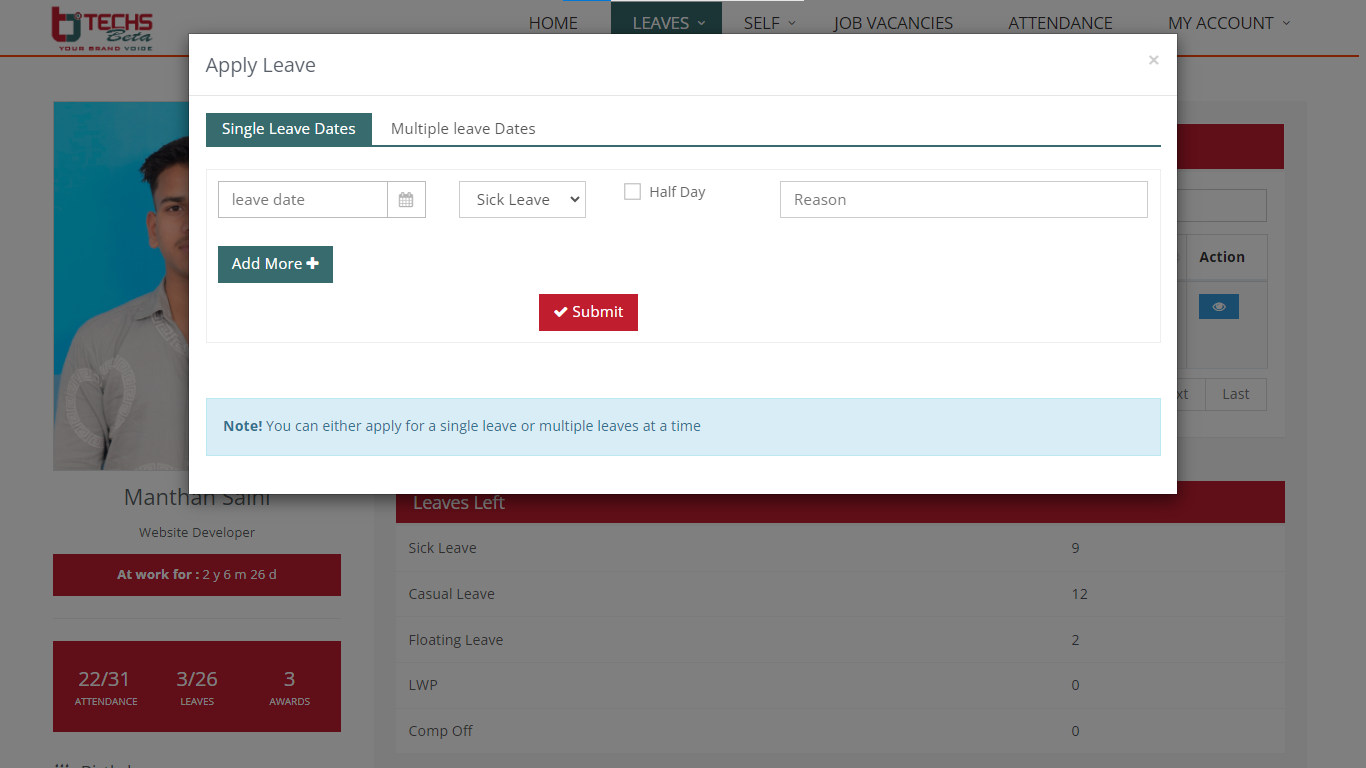Expand the Self navigation menu
The height and width of the screenshot is (768, 1366).
768,22
